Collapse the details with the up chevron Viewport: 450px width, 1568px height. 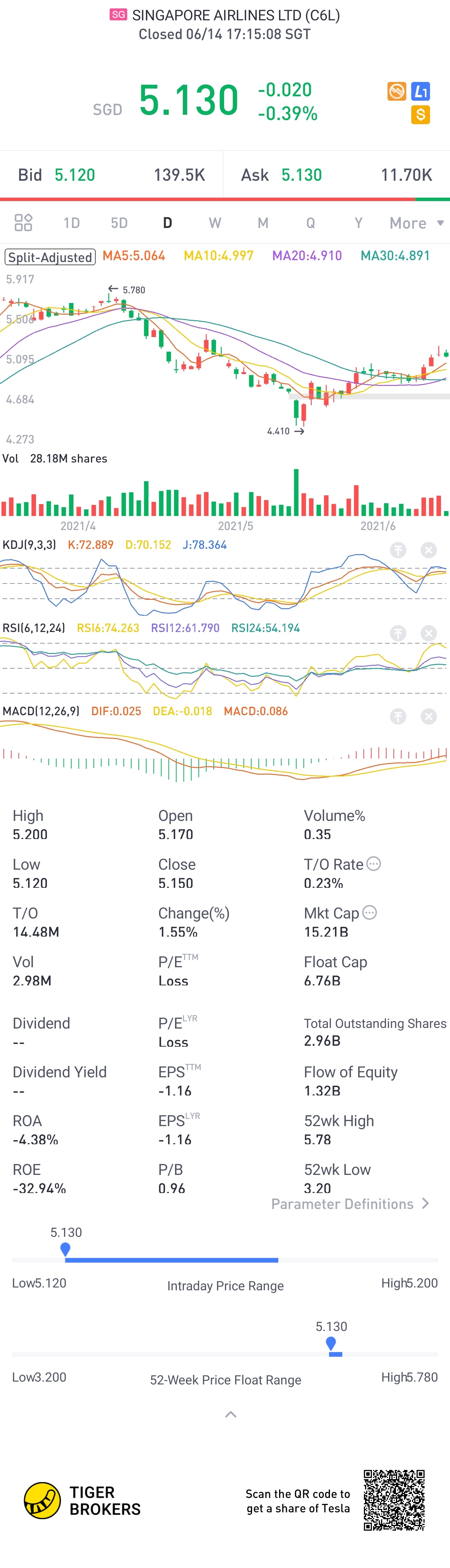coord(231,1414)
